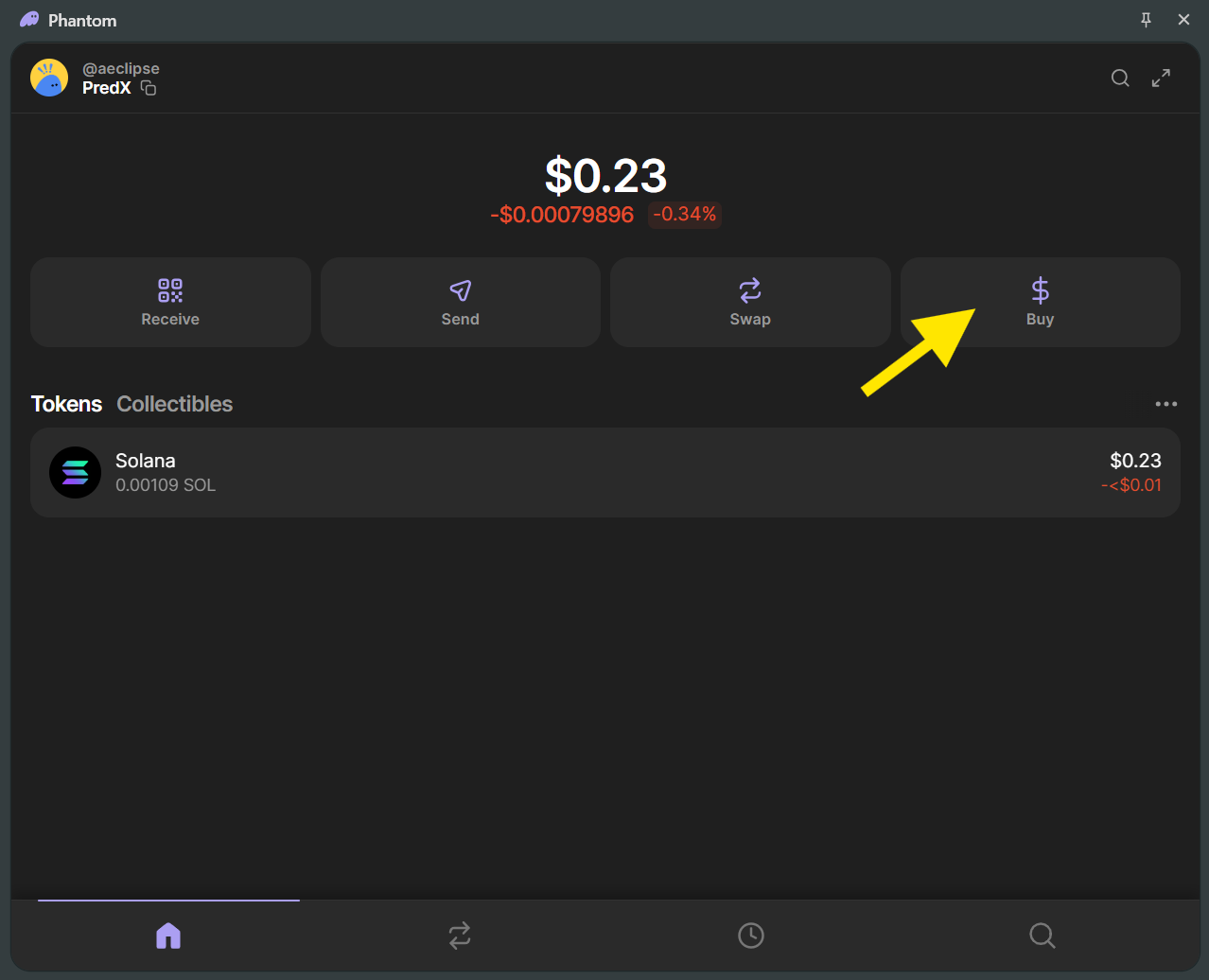The image size is (1209, 980).
Task: Pin the Phantom panel
Action: [1146, 20]
